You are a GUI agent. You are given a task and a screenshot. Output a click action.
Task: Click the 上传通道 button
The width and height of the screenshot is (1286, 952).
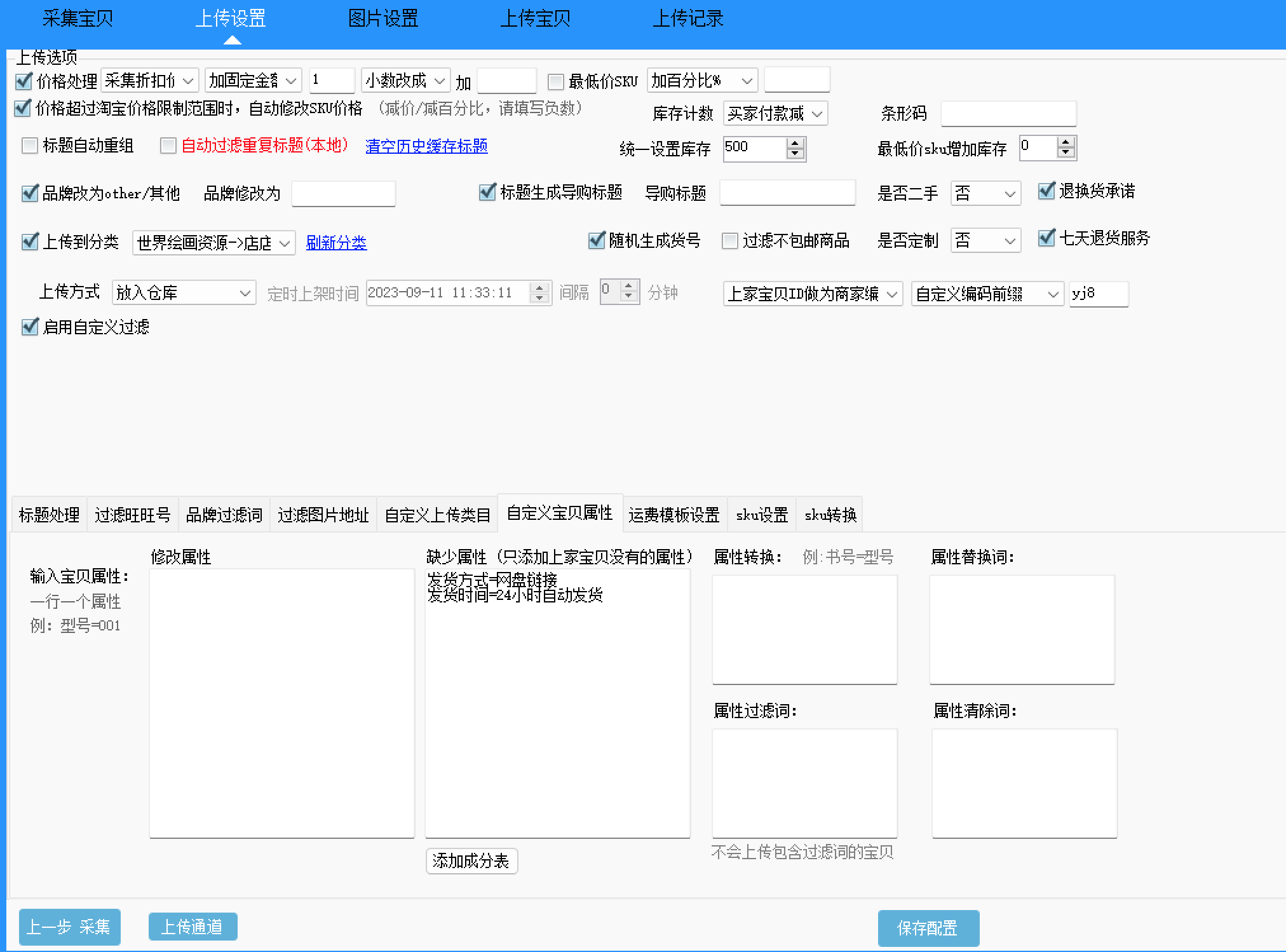click(193, 927)
